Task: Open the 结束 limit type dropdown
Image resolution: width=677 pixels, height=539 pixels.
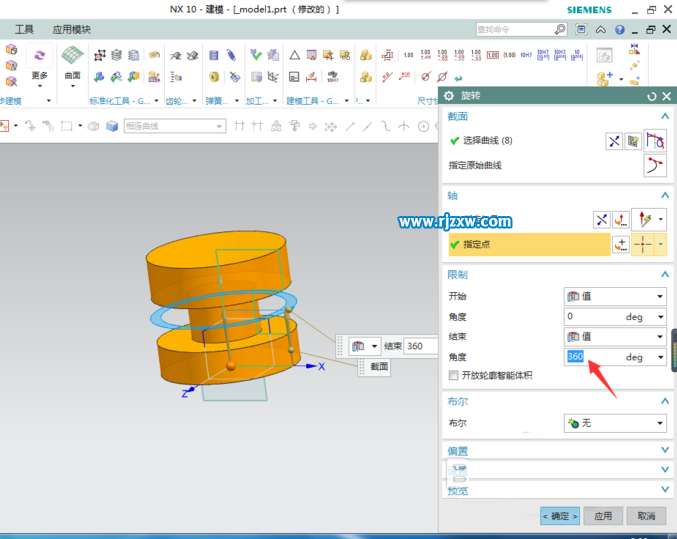Action: [x=614, y=337]
